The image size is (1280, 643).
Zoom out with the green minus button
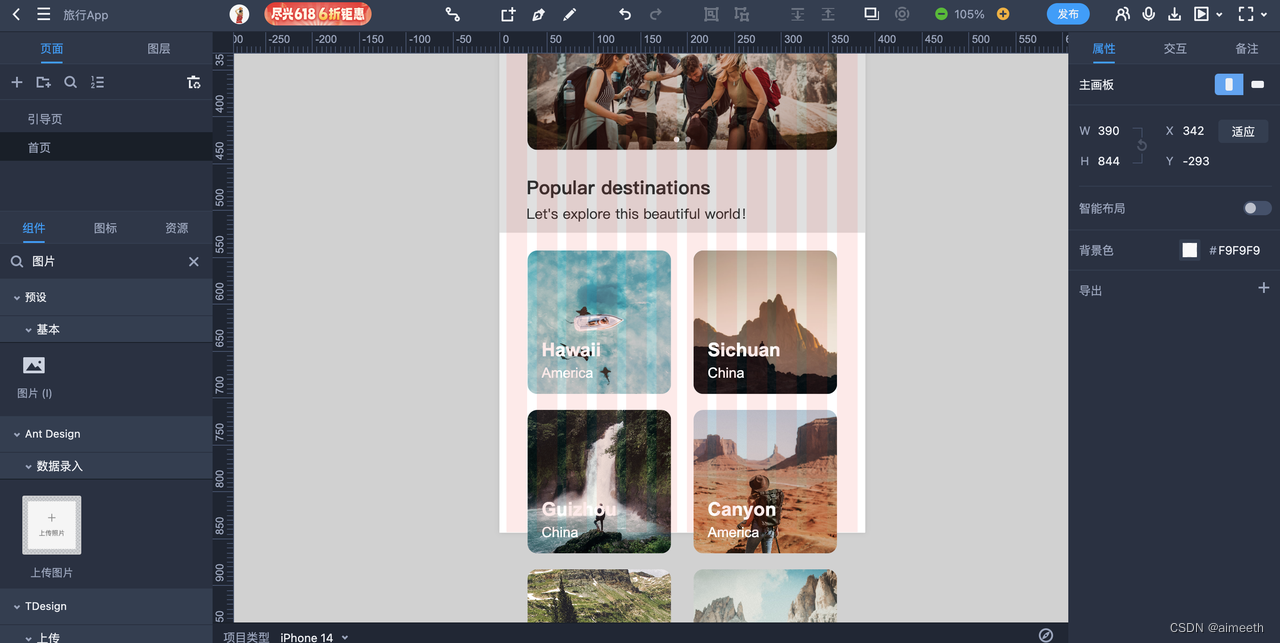pos(941,14)
